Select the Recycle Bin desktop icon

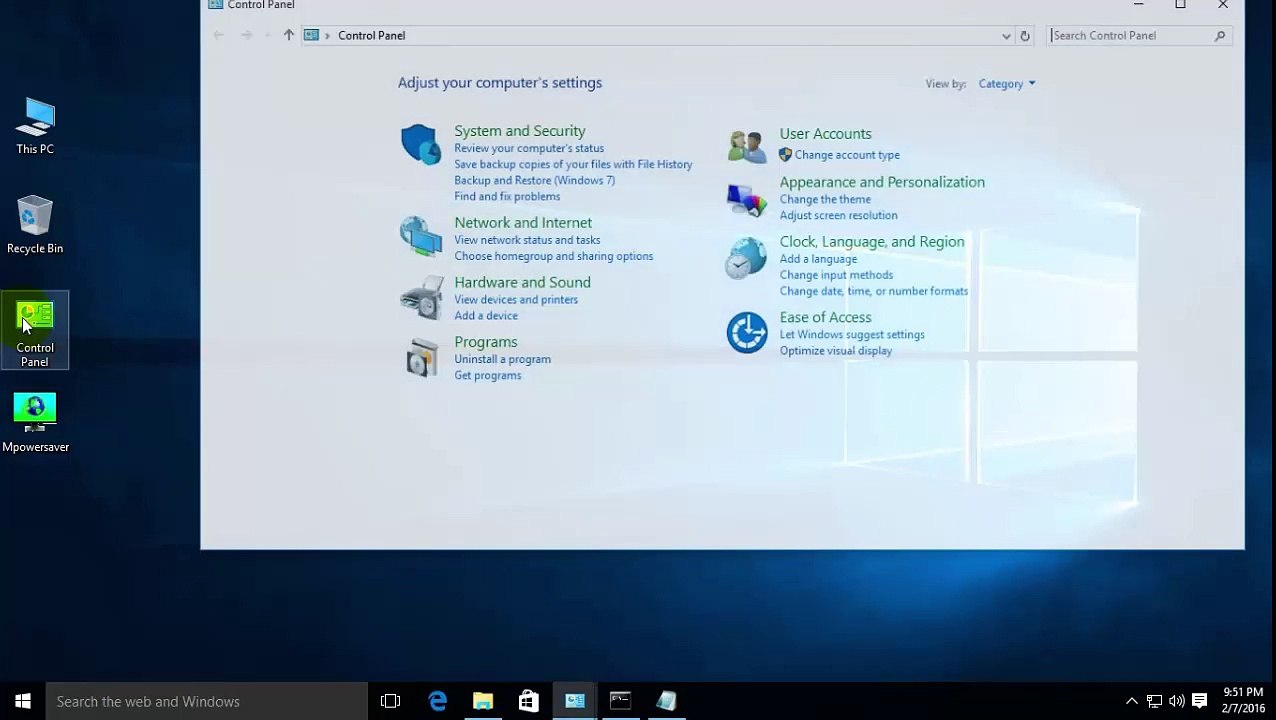(x=35, y=225)
